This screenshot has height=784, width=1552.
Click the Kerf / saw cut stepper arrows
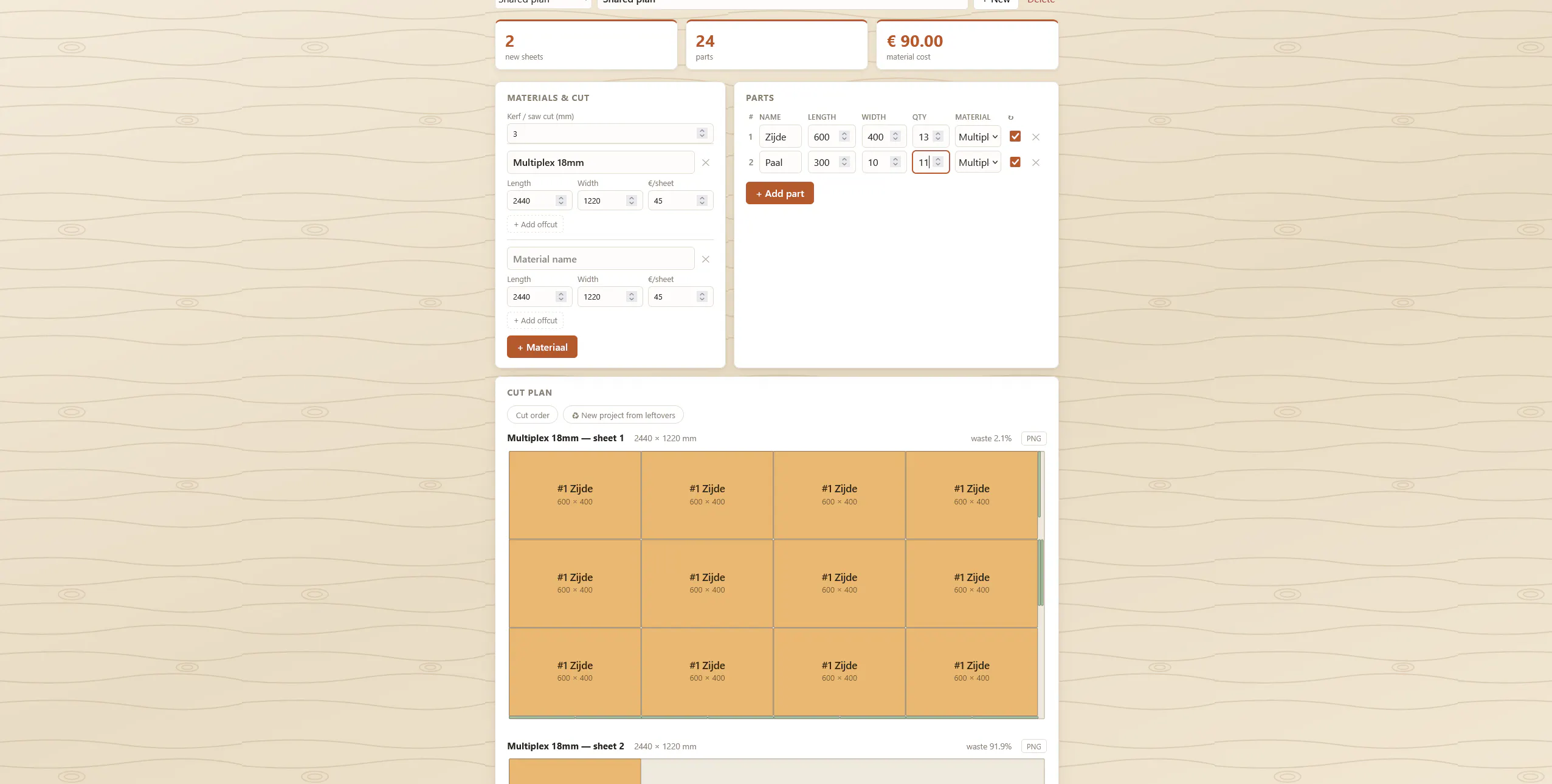tap(702, 133)
